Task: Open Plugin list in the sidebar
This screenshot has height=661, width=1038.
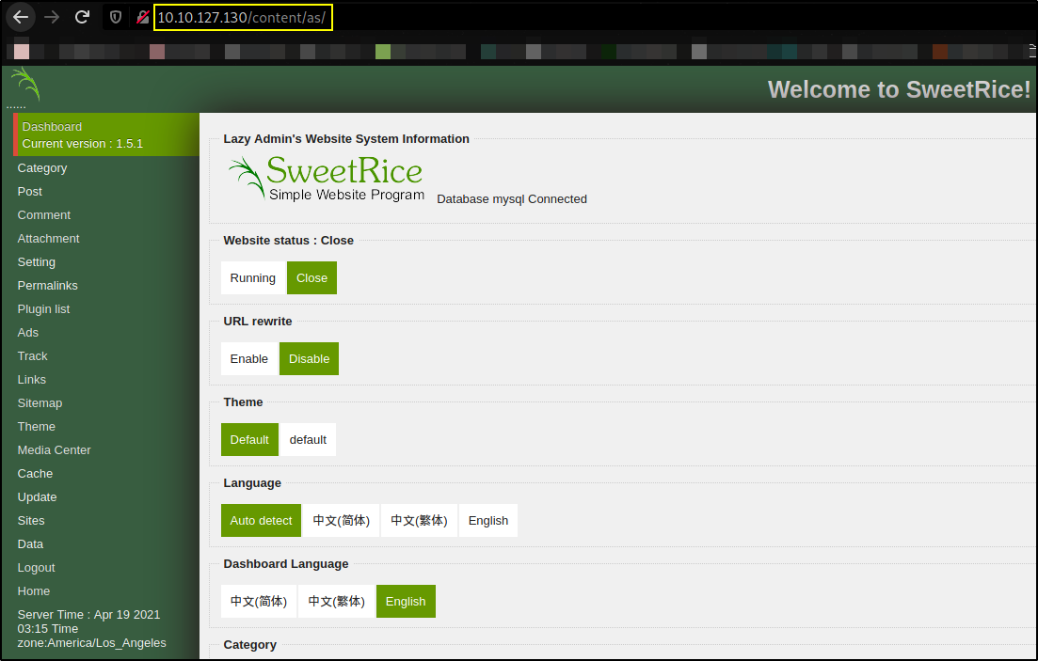Action: pyautogui.click(x=44, y=309)
